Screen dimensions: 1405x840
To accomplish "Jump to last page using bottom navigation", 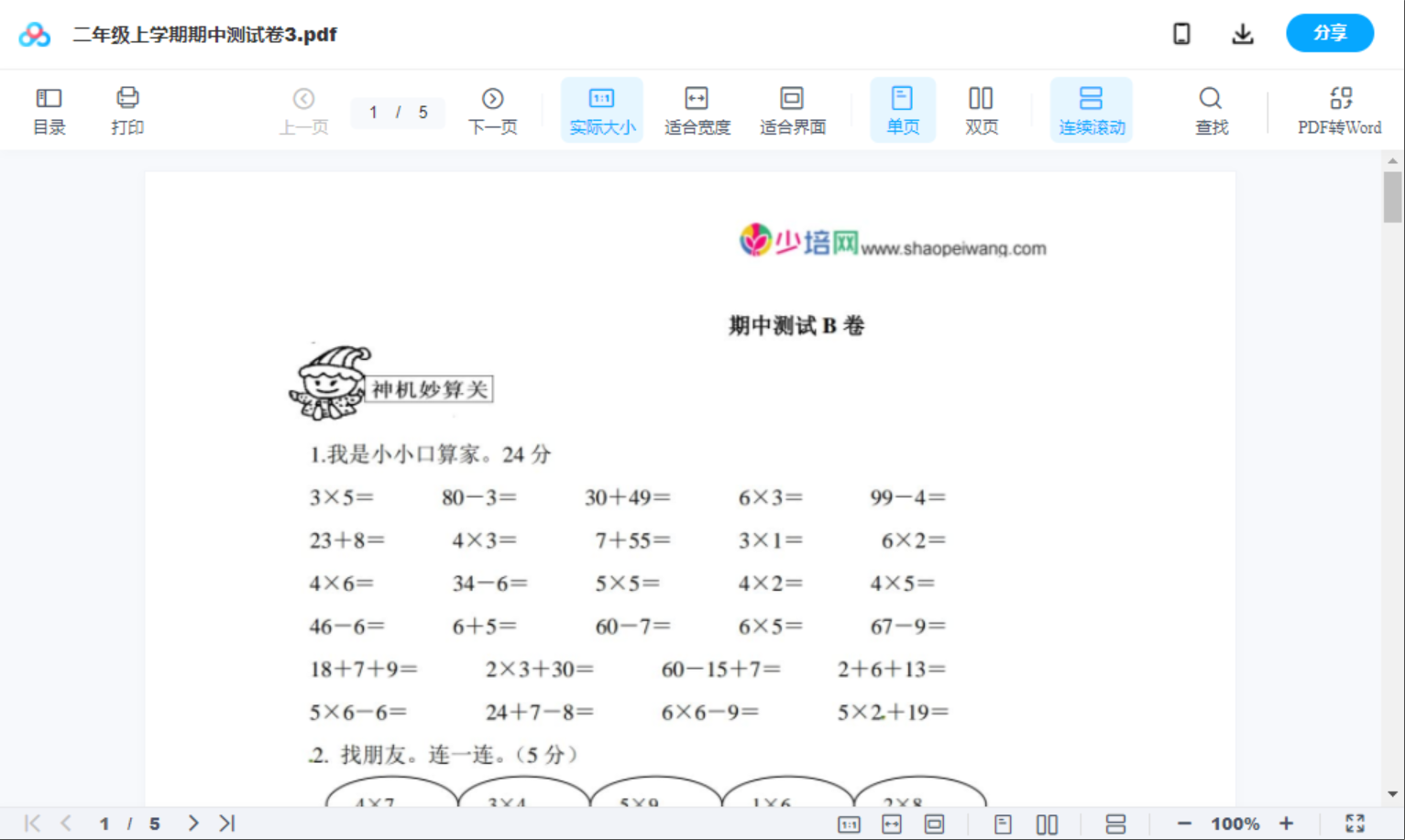I will (225, 823).
